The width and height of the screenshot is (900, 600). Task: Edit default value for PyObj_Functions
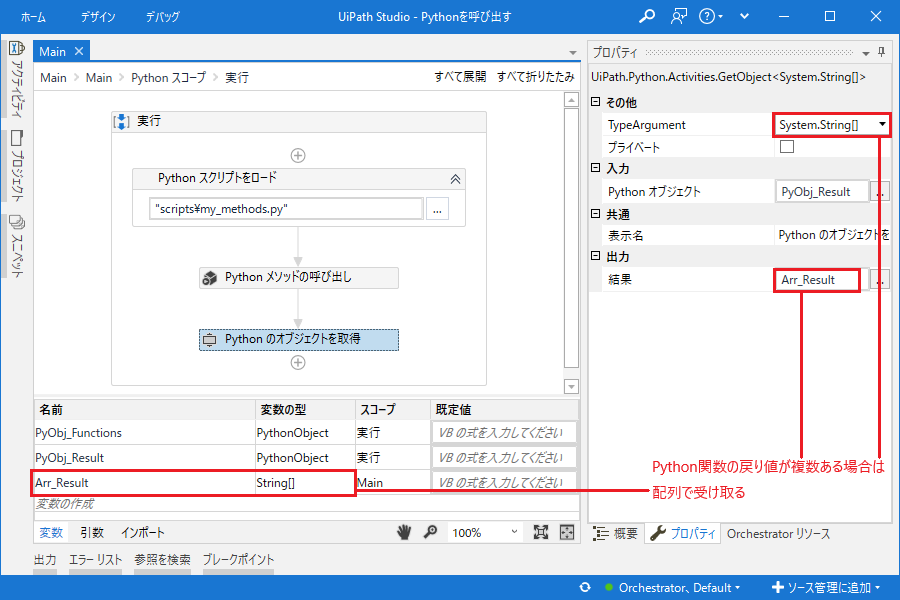[x=503, y=433]
